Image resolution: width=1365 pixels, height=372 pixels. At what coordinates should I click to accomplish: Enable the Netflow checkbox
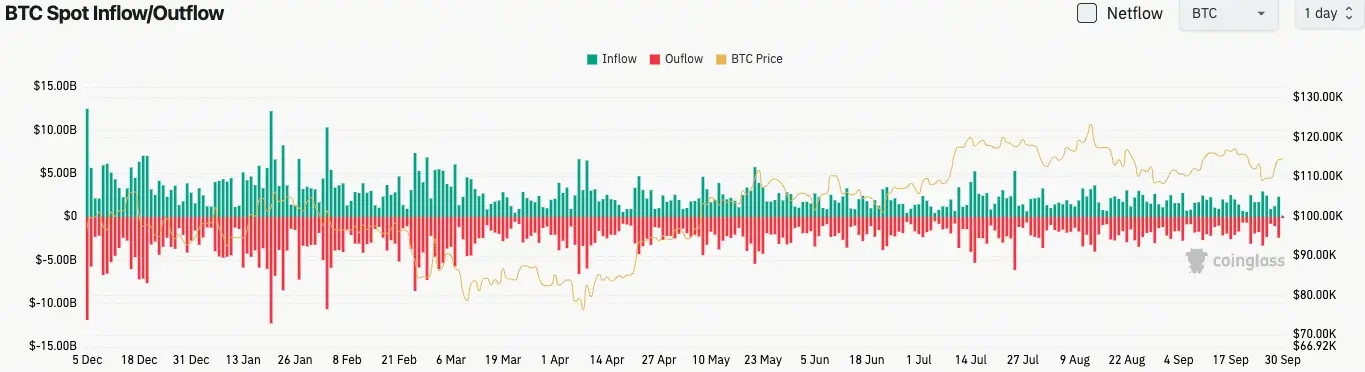click(x=1086, y=14)
